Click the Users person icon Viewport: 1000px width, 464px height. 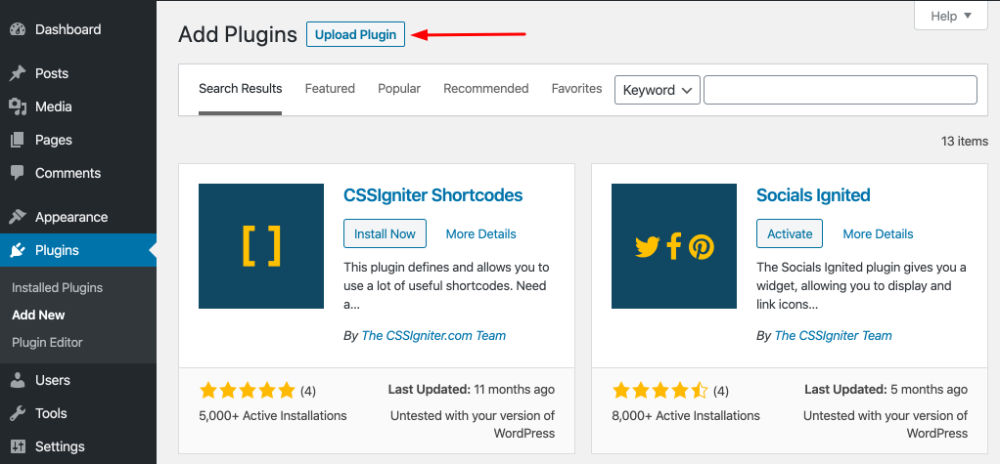pos(18,380)
